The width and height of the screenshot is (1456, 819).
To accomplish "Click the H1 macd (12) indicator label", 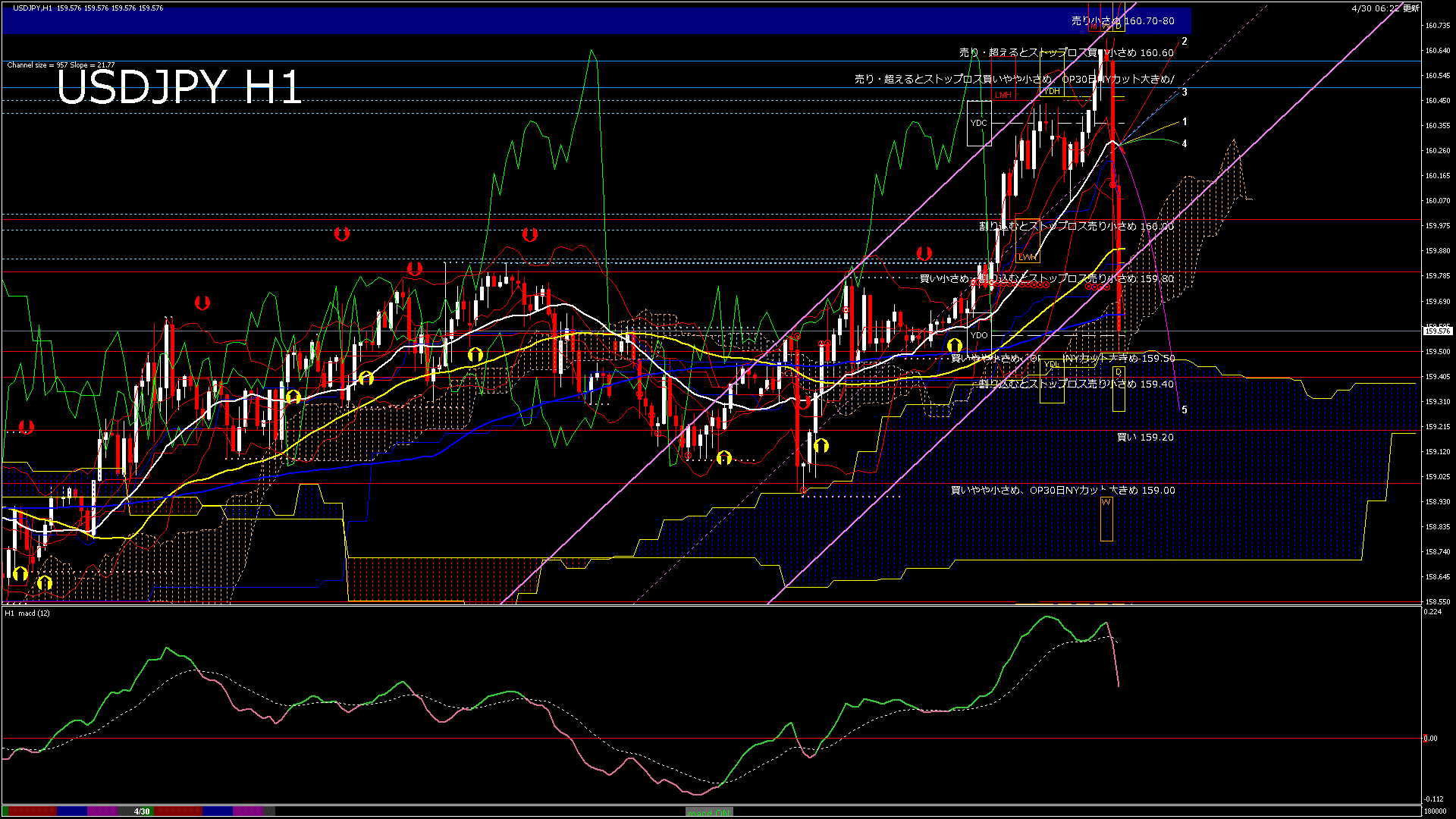I will tap(27, 613).
